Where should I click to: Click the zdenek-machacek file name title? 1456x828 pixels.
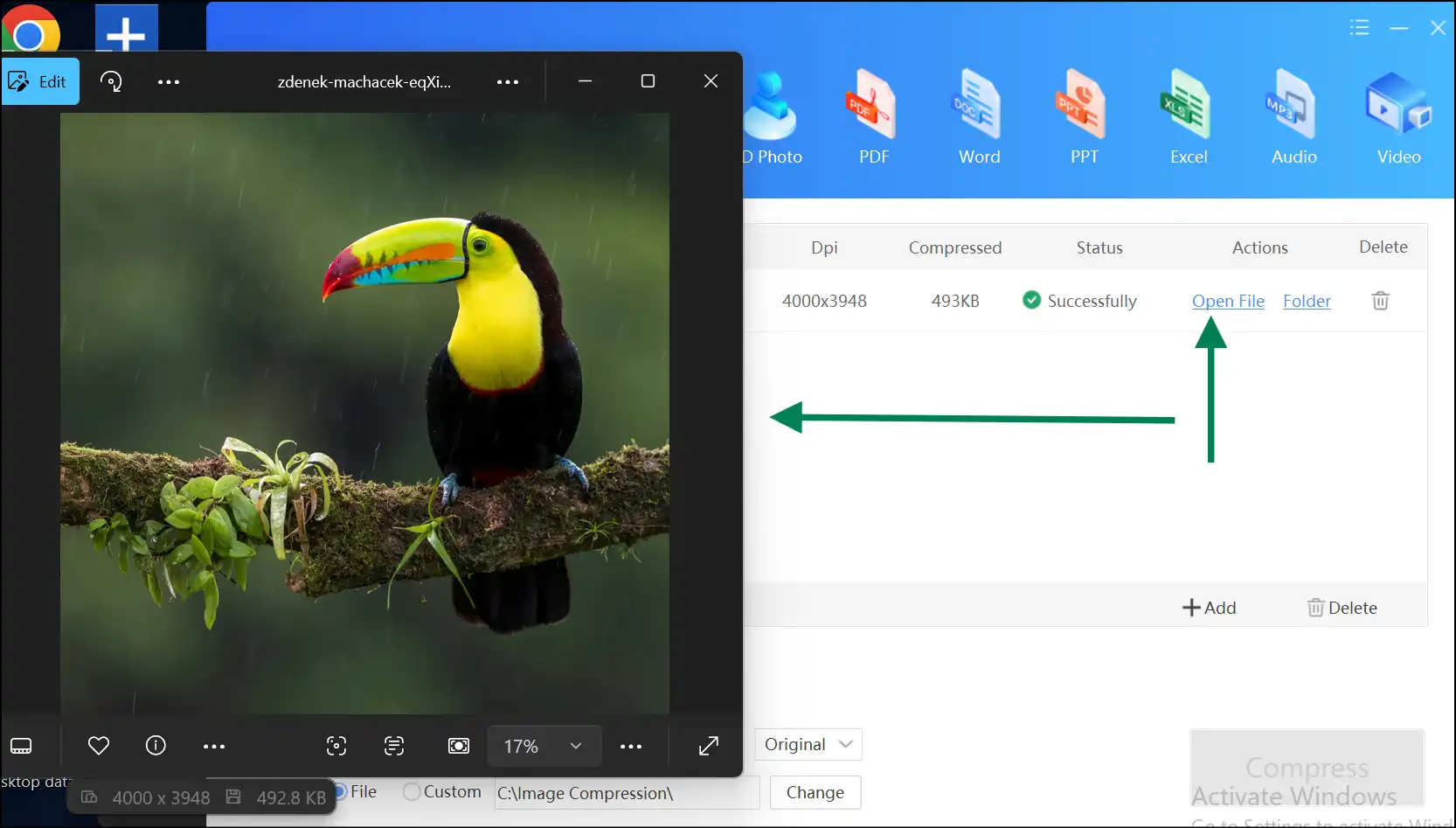coord(364,81)
